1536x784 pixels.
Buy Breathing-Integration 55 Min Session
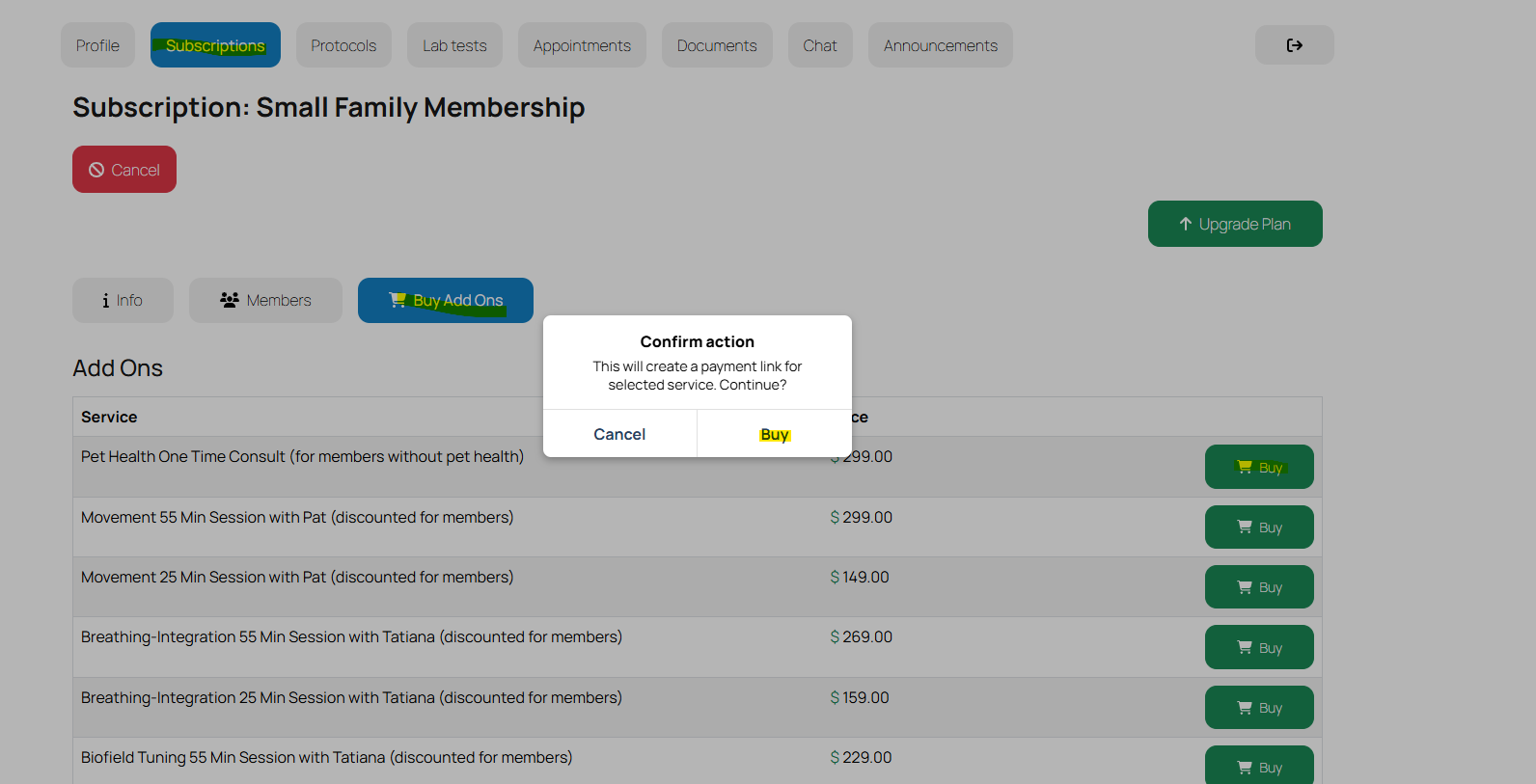(1258, 648)
